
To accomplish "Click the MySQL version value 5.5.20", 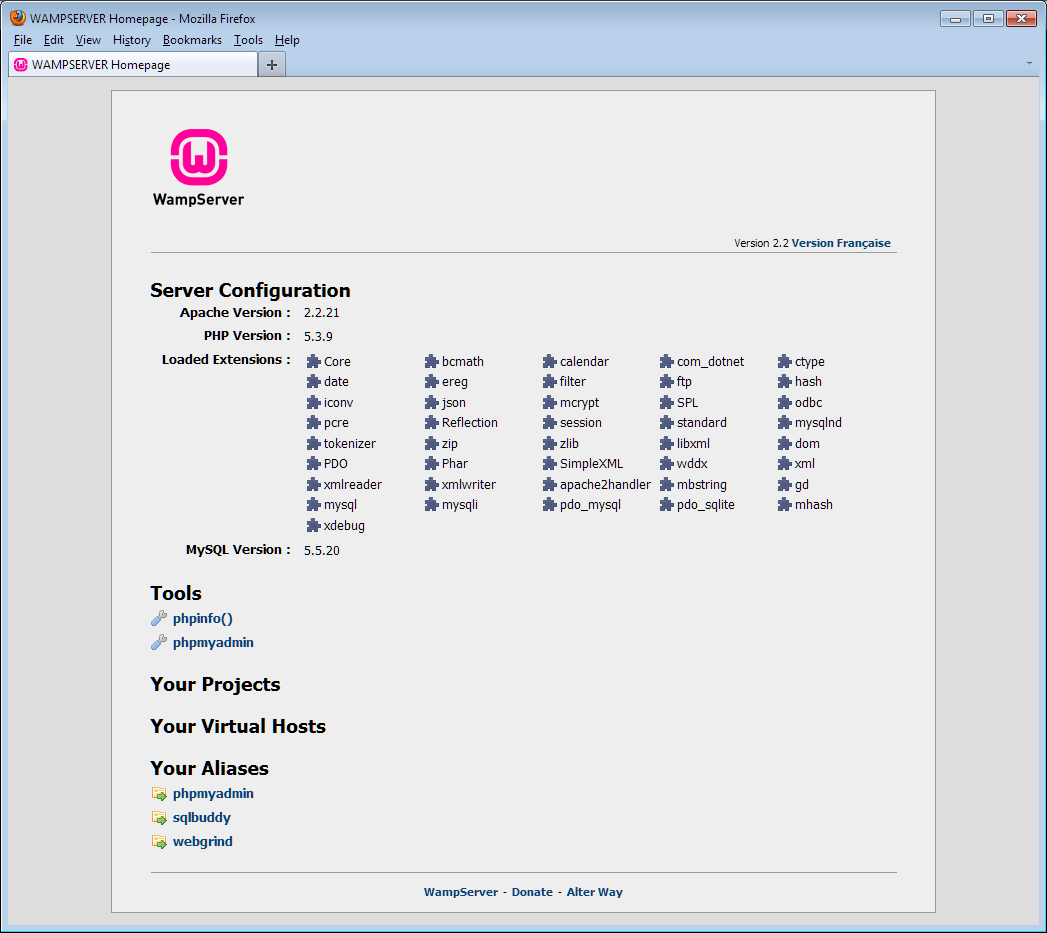I will [x=322, y=550].
